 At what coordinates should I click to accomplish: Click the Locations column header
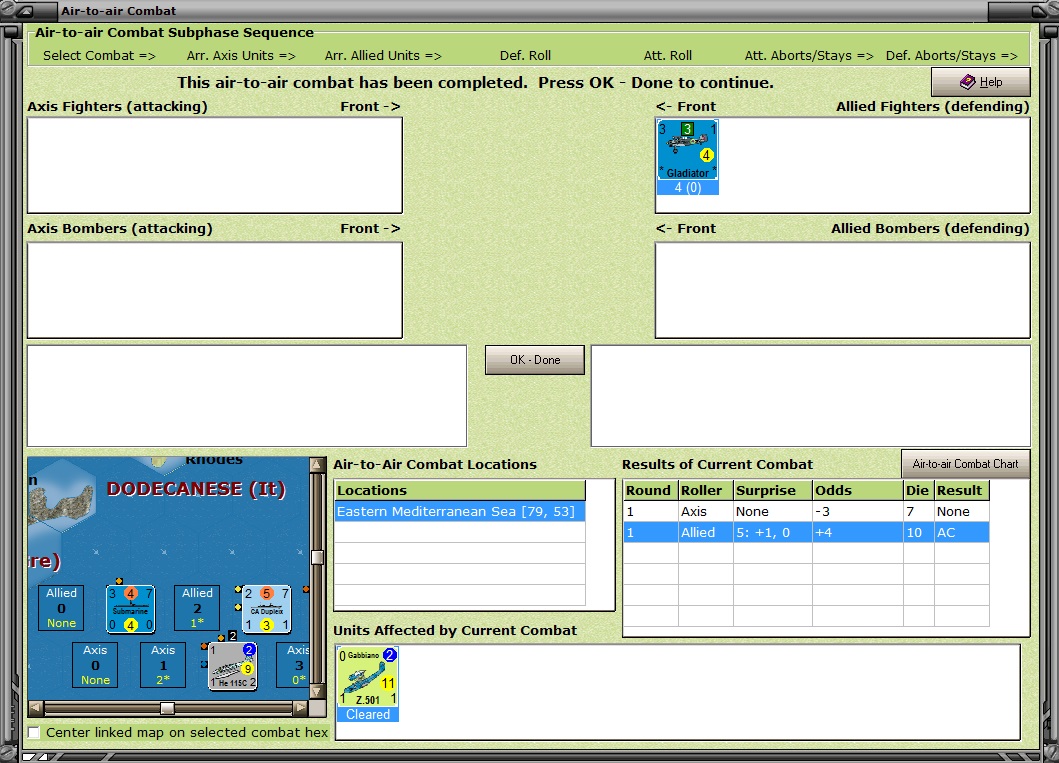[460, 490]
